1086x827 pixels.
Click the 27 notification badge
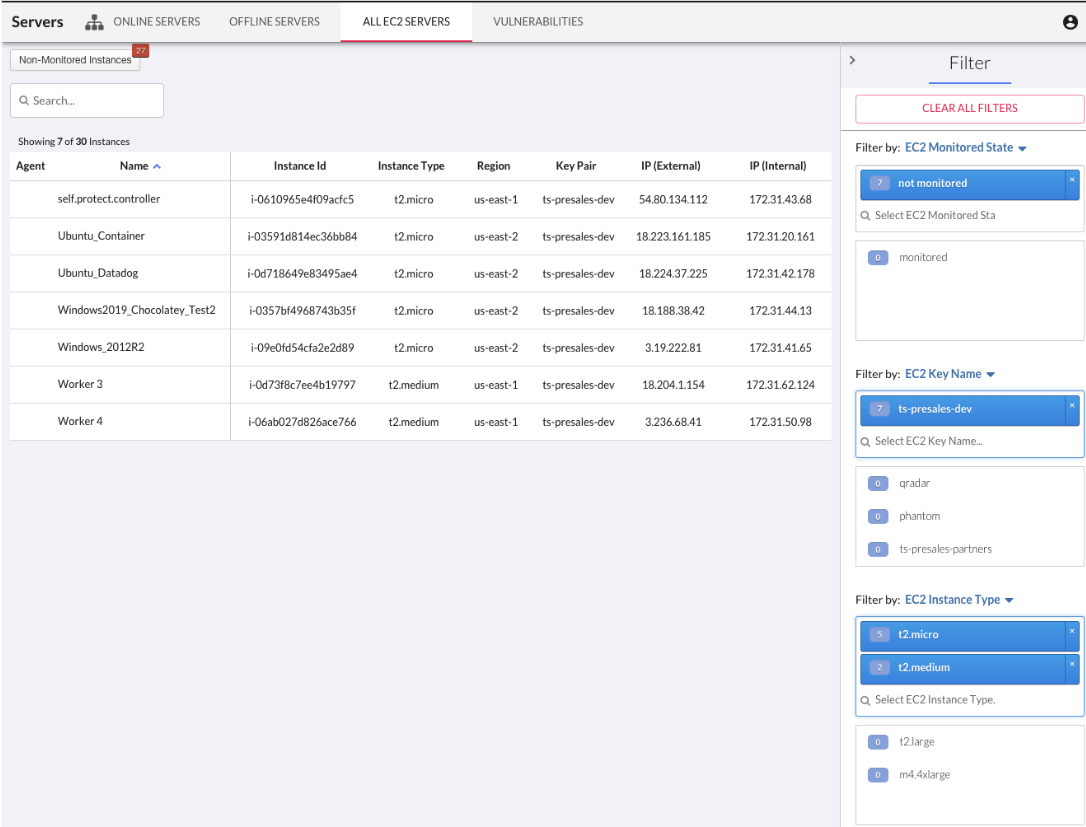tap(141, 51)
